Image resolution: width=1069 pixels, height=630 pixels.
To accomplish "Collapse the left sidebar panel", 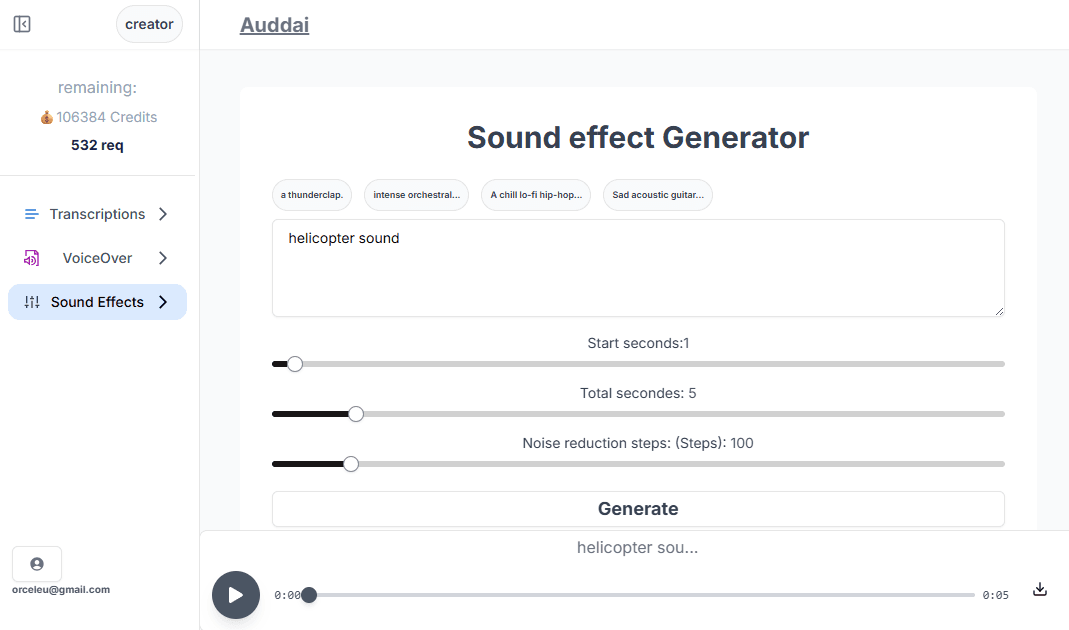I will pos(21,23).
